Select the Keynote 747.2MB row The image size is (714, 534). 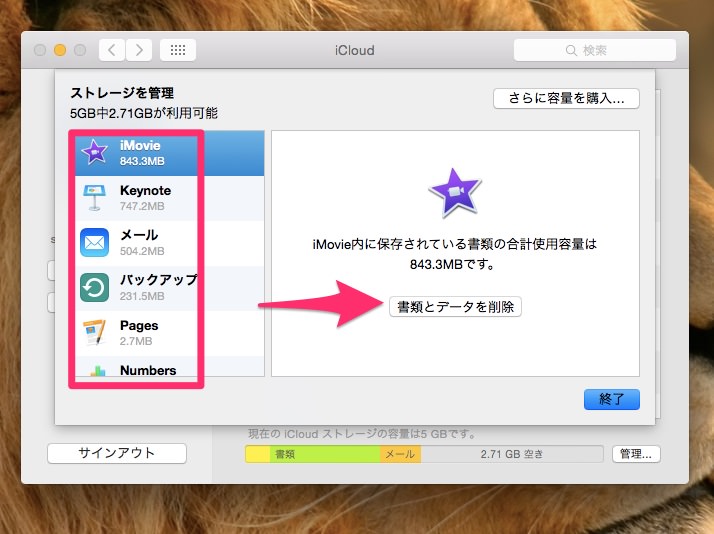tap(169, 198)
